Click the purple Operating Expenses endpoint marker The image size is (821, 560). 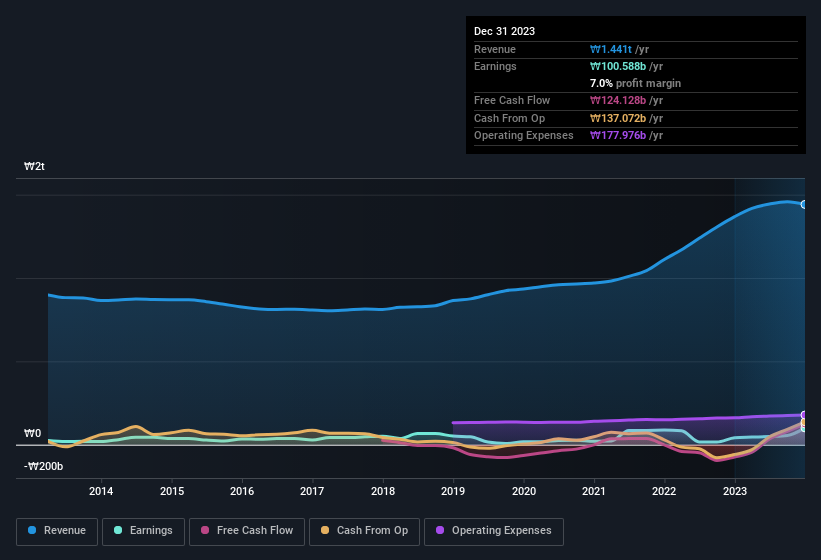(x=804, y=415)
